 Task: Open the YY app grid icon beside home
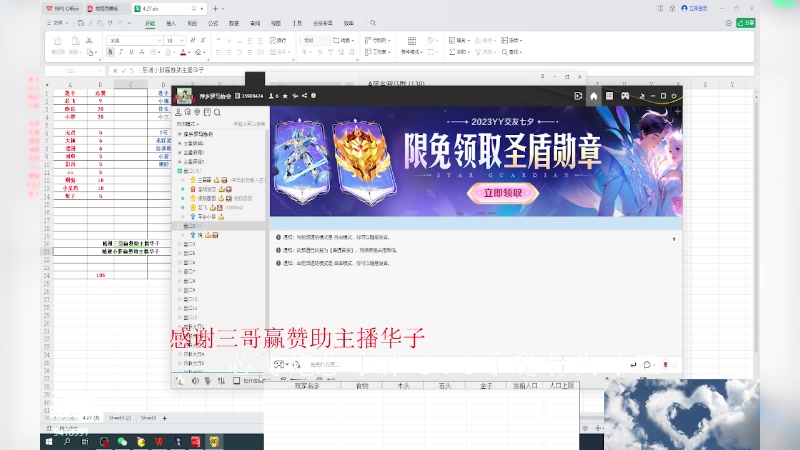tap(609, 96)
